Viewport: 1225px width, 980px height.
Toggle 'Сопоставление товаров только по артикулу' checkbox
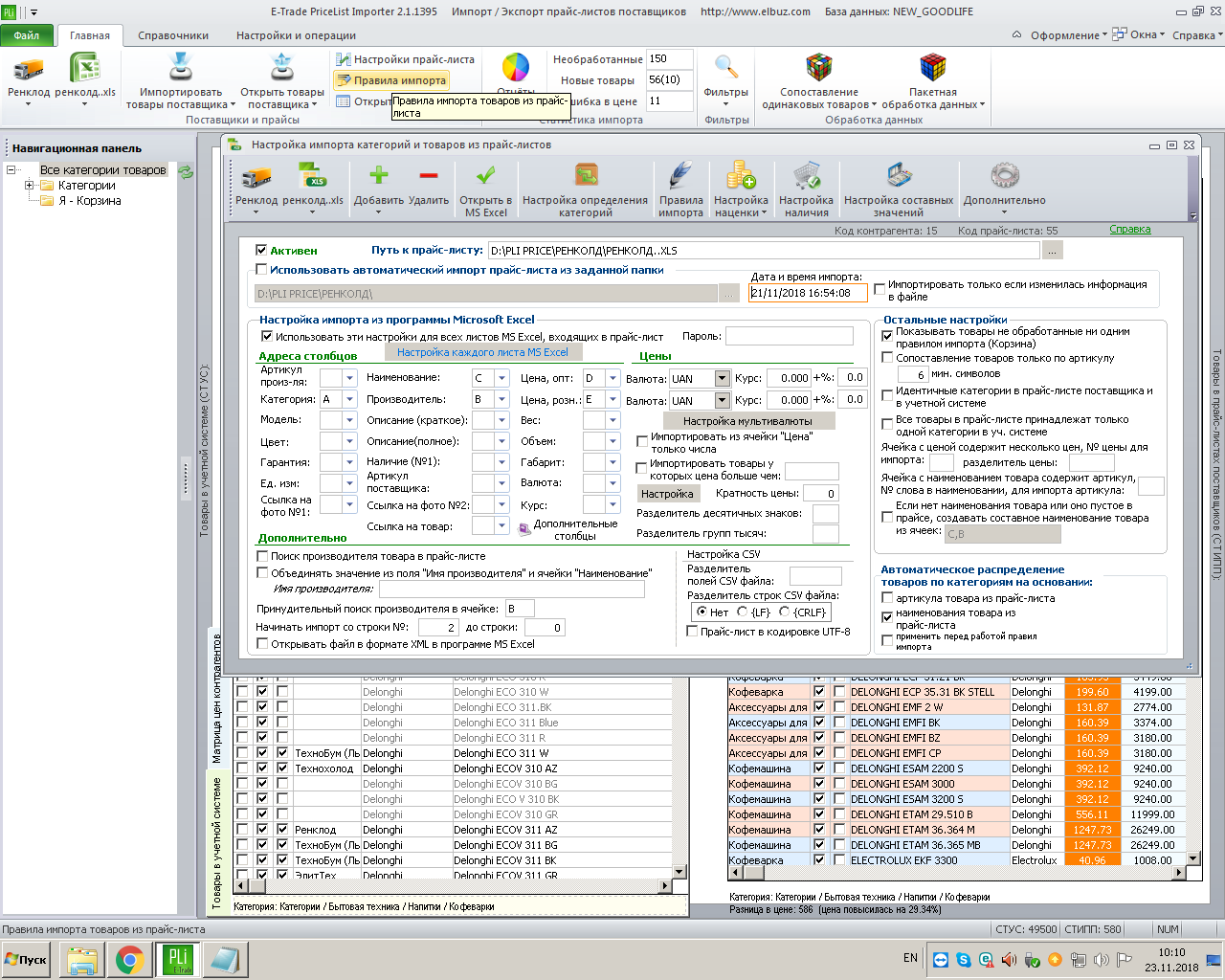[x=887, y=358]
